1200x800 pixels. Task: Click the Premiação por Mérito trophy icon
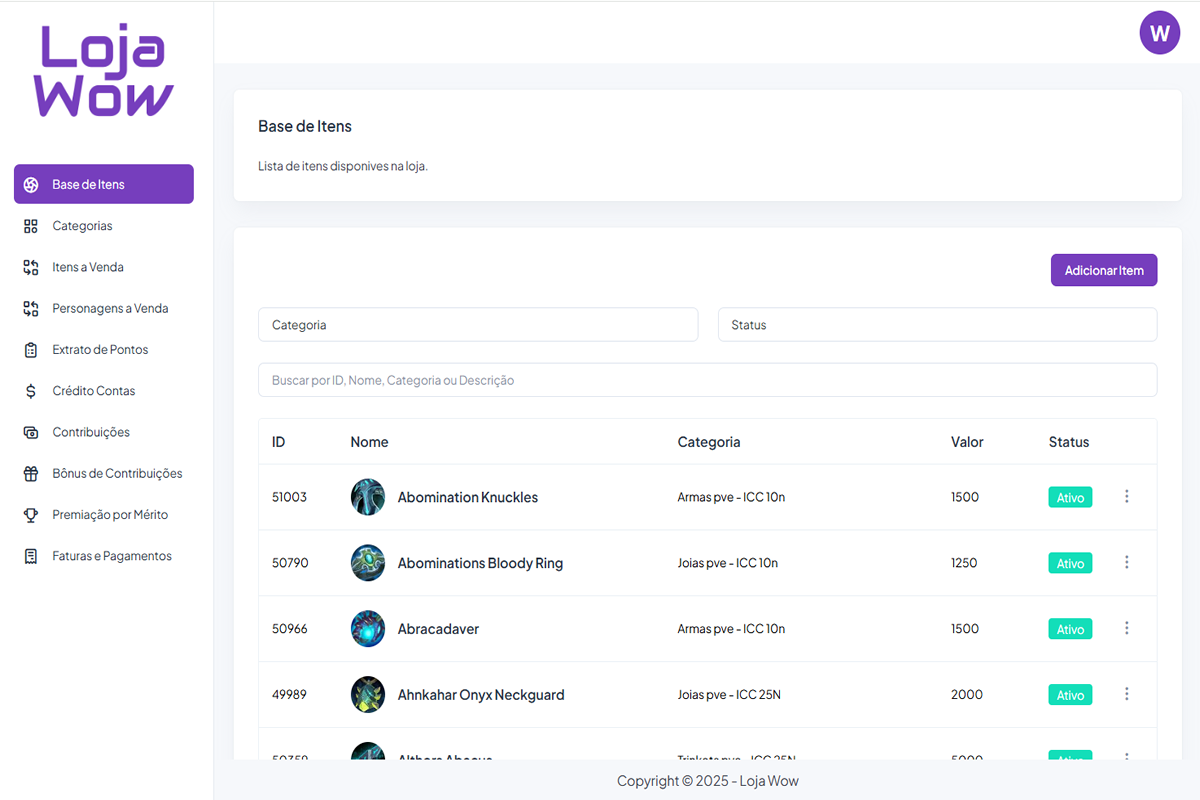click(x=31, y=515)
